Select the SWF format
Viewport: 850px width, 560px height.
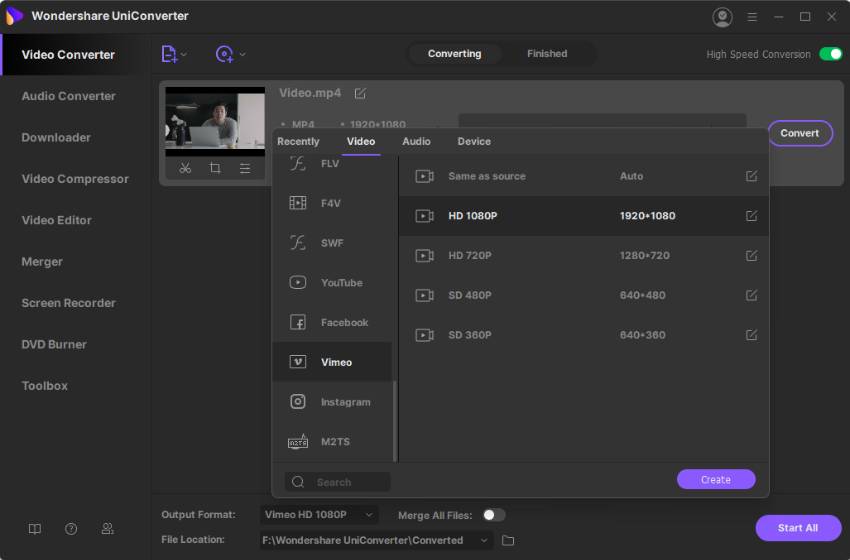pyautogui.click(x=332, y=243)
